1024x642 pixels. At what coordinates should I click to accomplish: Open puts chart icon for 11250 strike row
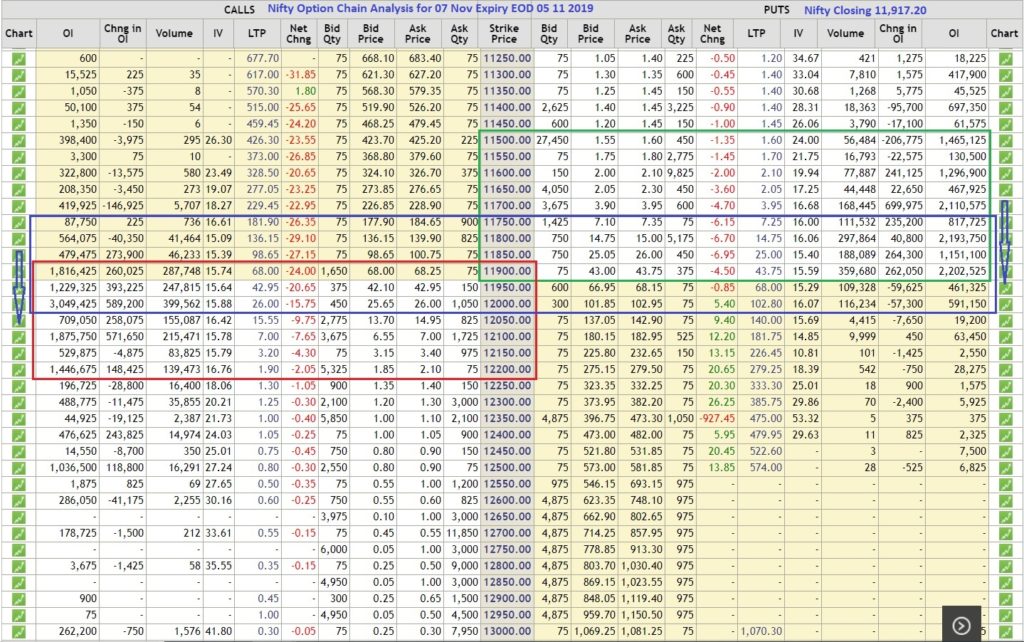tap(1005, 59)
